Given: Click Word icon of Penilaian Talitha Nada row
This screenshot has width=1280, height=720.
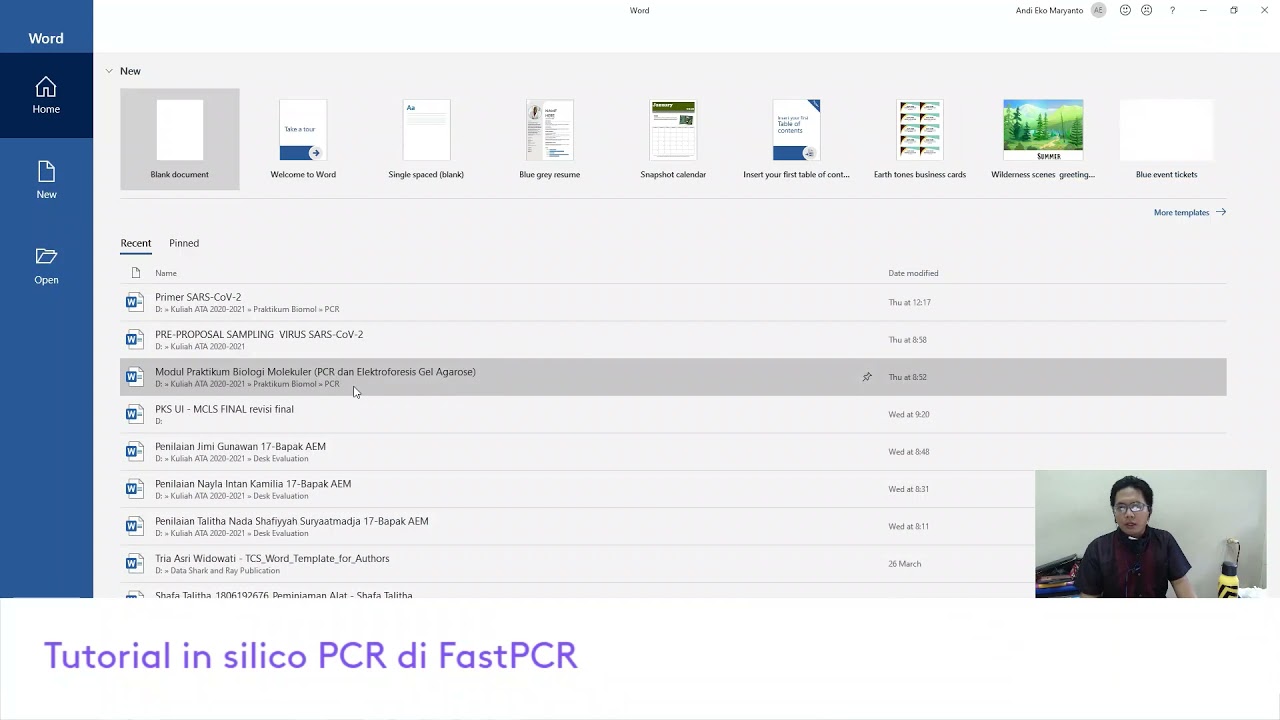Looking at the screenshot, I should (x=135, y=526).
